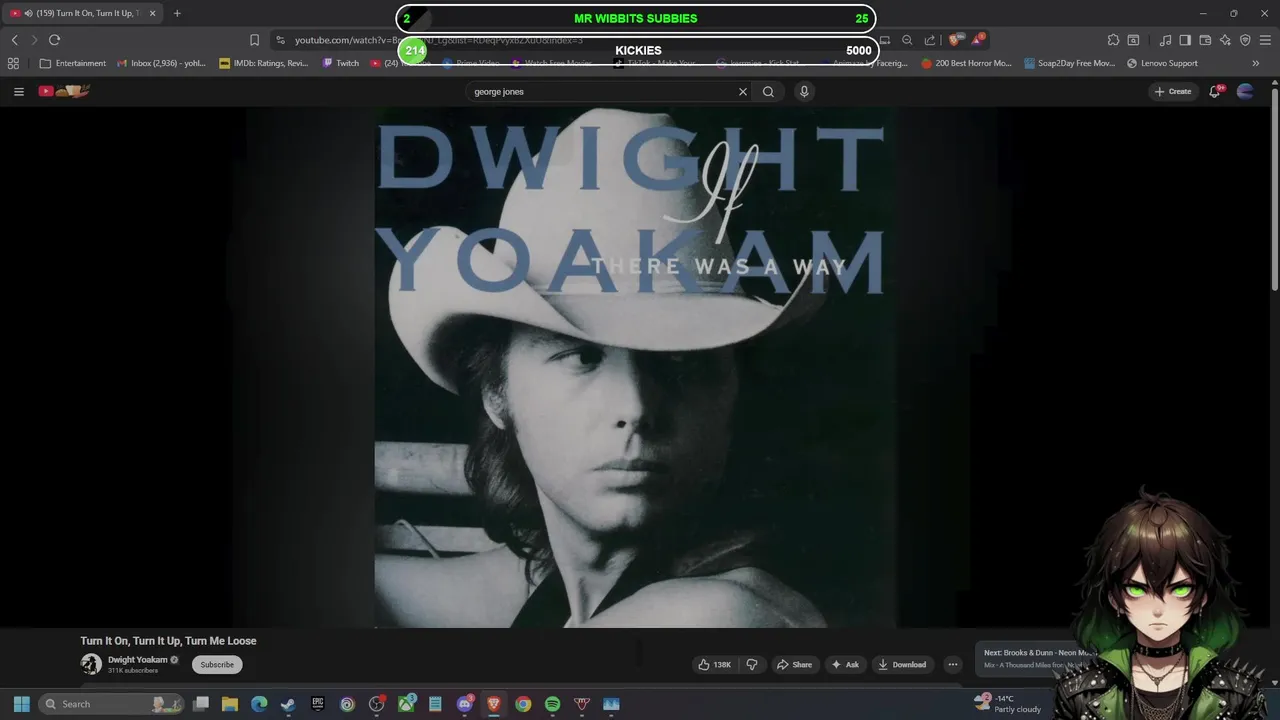Click the YouTube search magnifier button

pyautogui.click(x=768, y=91)
